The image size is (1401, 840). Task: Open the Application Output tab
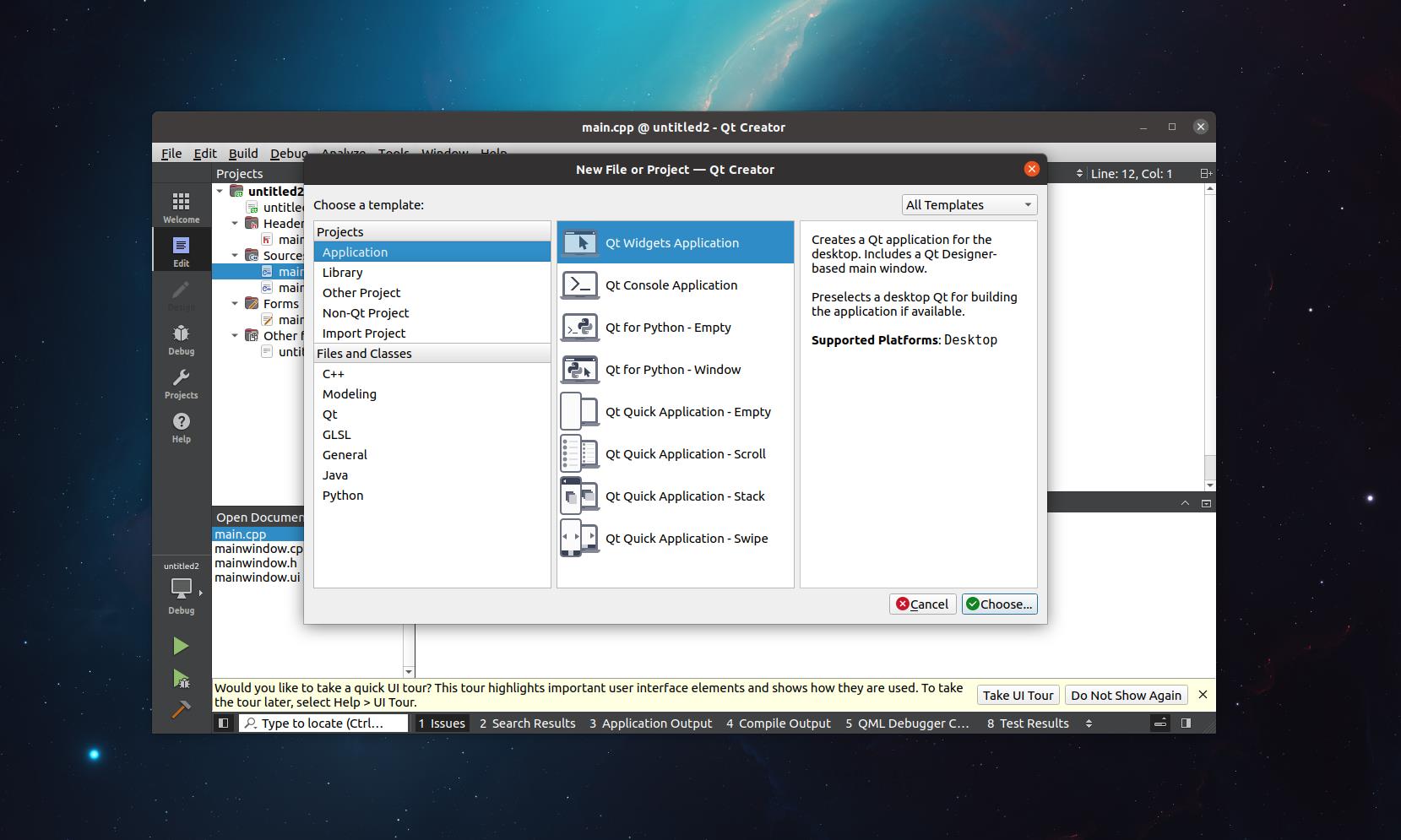coord(650,723)
